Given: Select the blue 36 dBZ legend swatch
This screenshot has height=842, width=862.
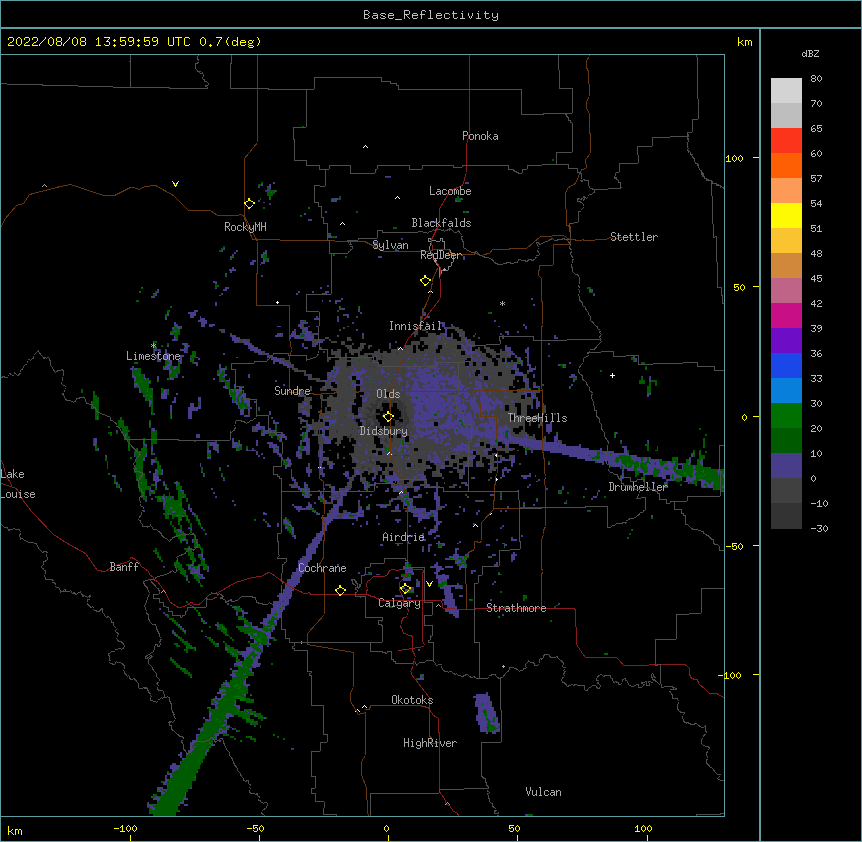Looking at the screenshot, I should (x=786, y=365).
